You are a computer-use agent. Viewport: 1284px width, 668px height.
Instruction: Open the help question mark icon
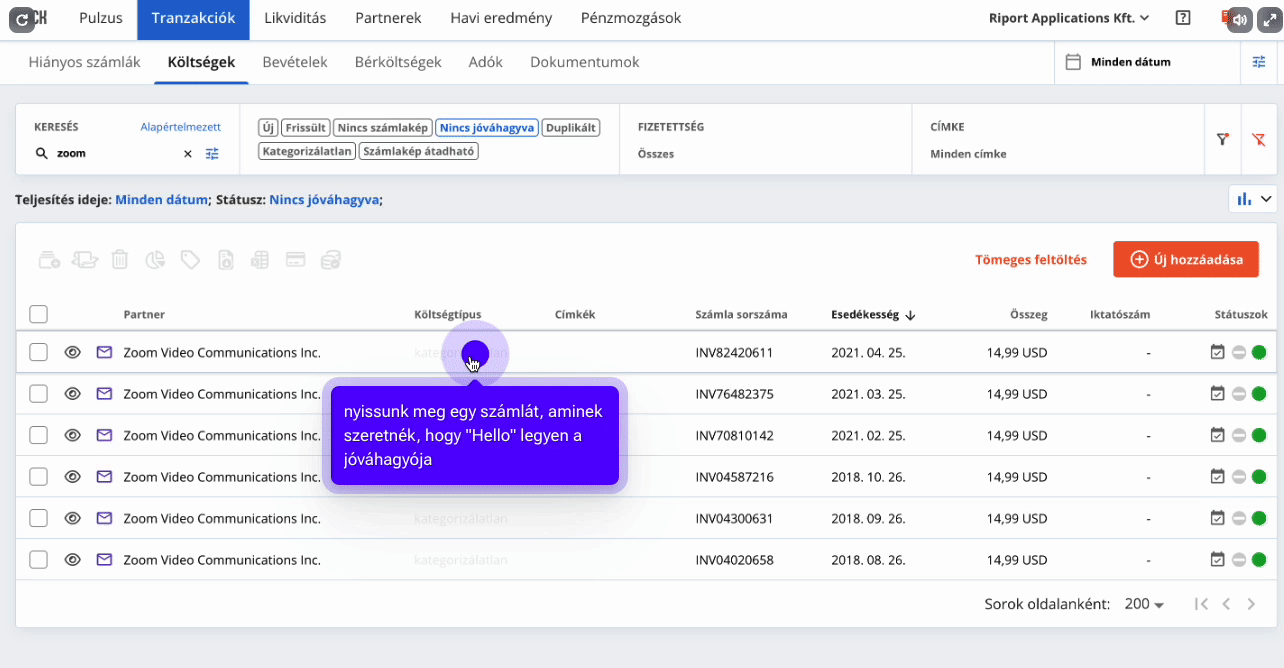click(1183, 18)
